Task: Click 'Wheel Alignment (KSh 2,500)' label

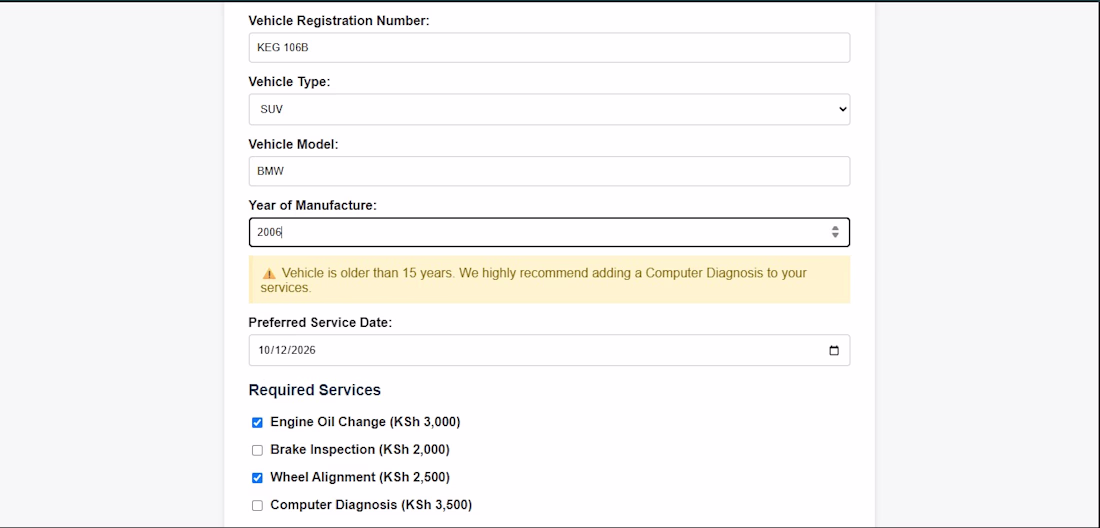Action: pos(360,477)
